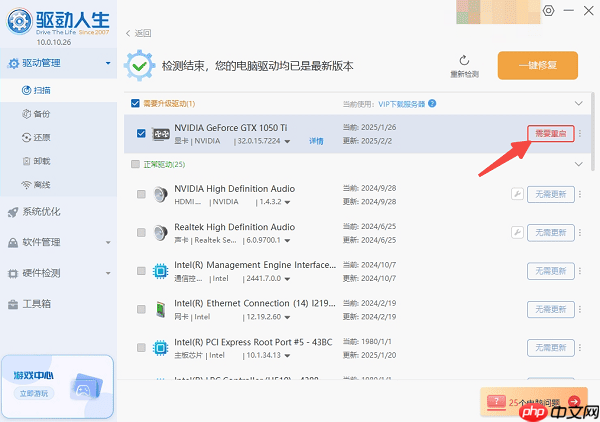Screen dimensions: 600x422
Task: Open version dropdown 2441.7.0.0
Action: [287, 279]
